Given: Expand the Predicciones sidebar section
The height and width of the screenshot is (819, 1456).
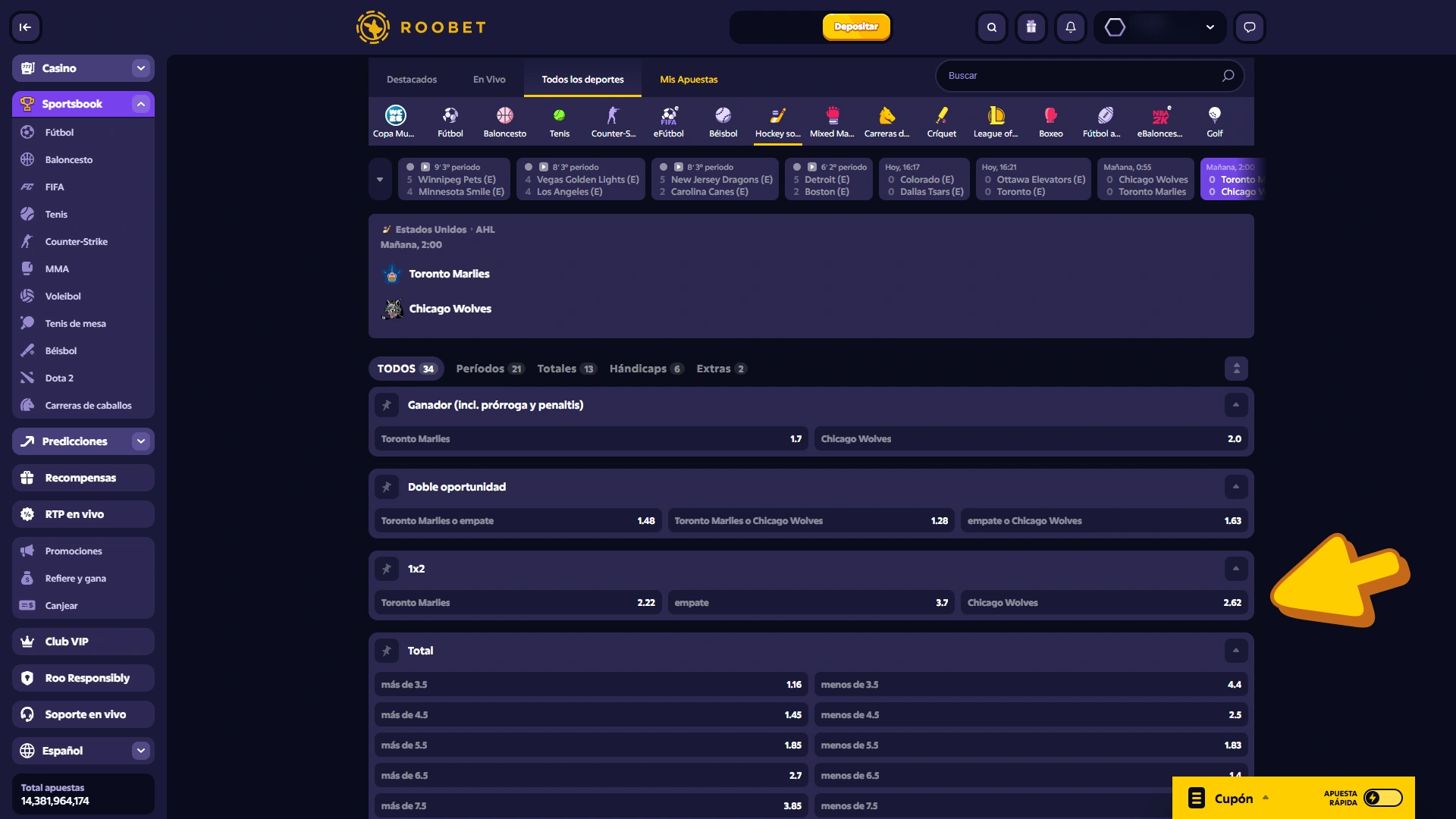Looking at the screenshot, I should [x=141, y=441].
